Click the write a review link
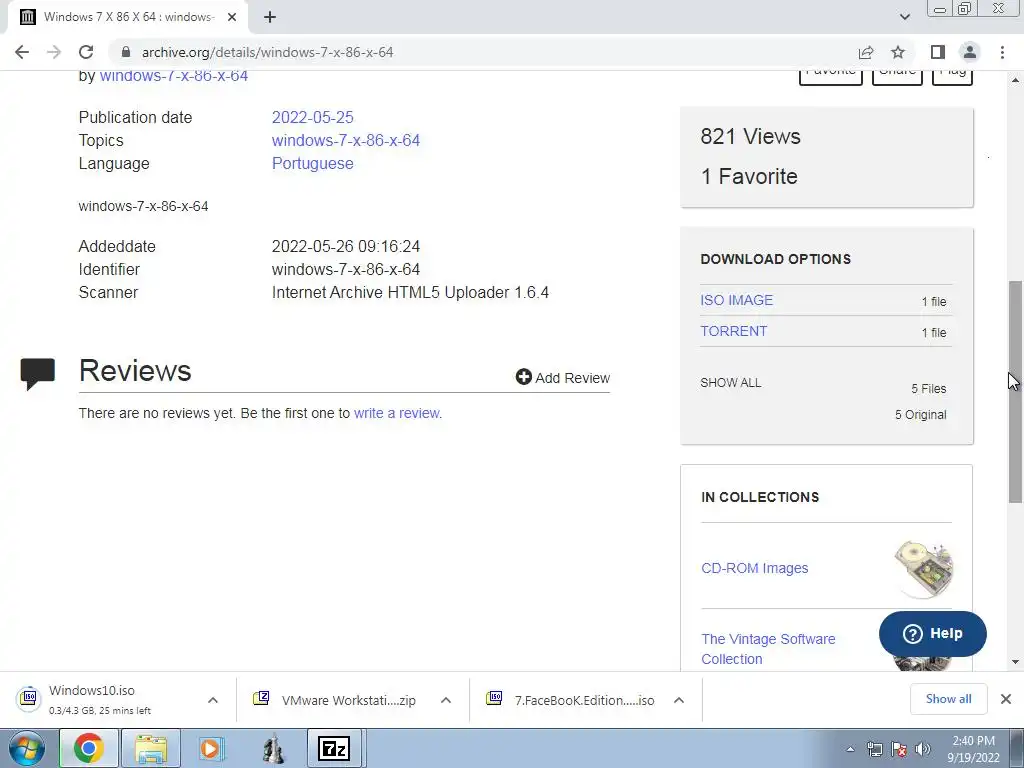Image resolution: width=1024 pixels, height=768 pixels. click(x=396, y=413)
